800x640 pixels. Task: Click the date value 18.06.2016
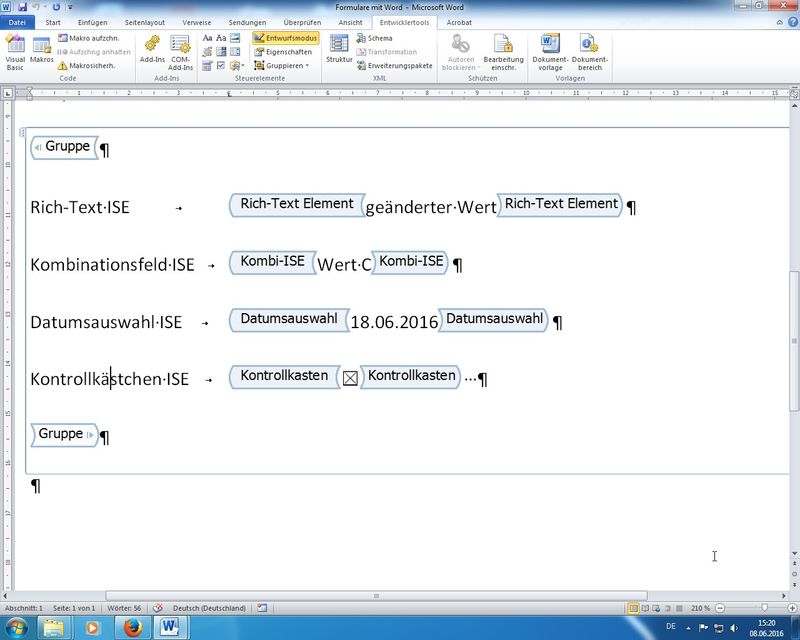pyautogui.click(x=394, y=322)
